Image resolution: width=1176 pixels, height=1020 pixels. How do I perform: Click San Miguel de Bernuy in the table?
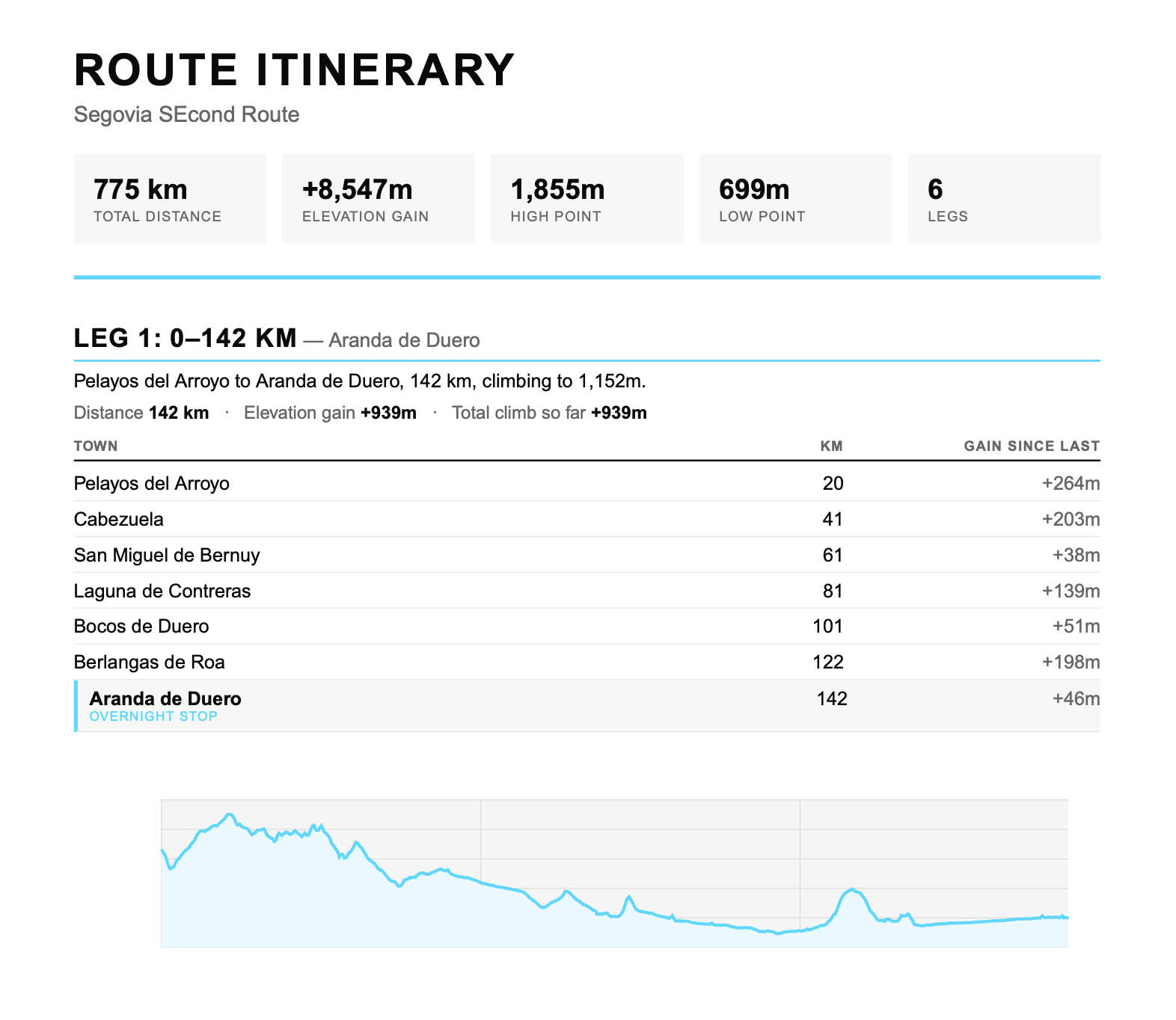tap(167, 556)
